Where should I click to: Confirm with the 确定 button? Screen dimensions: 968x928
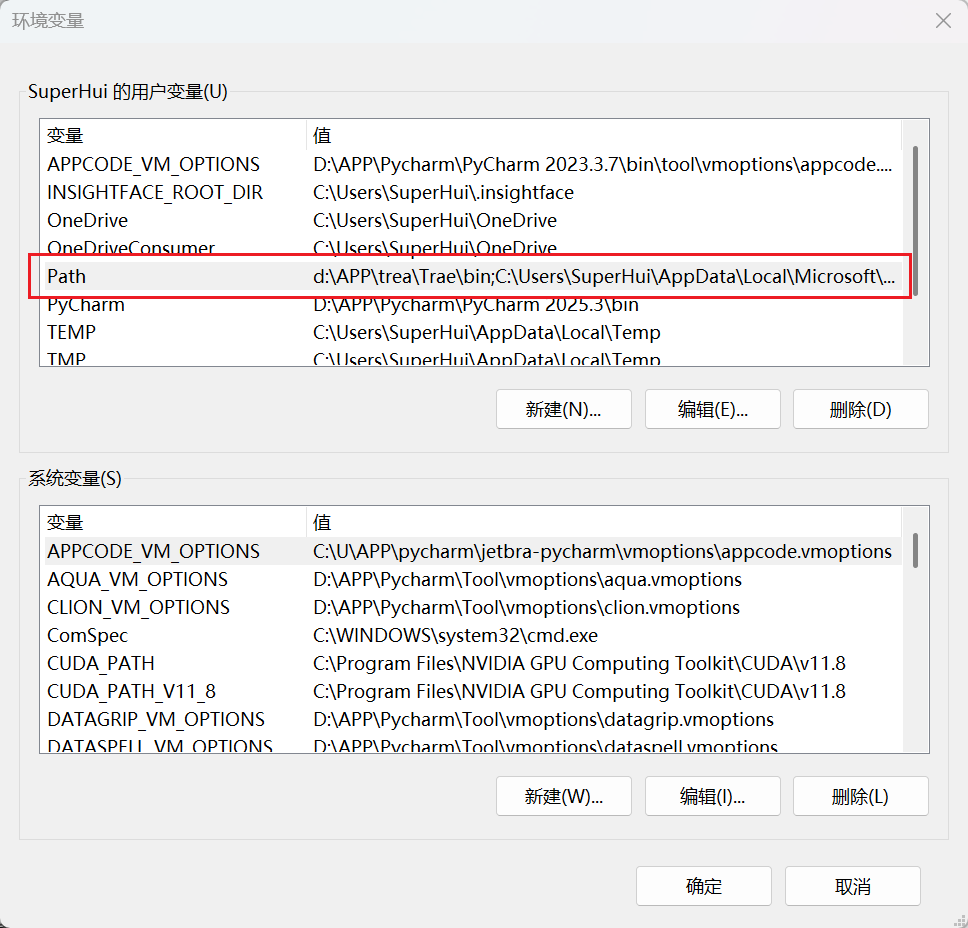click(x=704, y=886)
